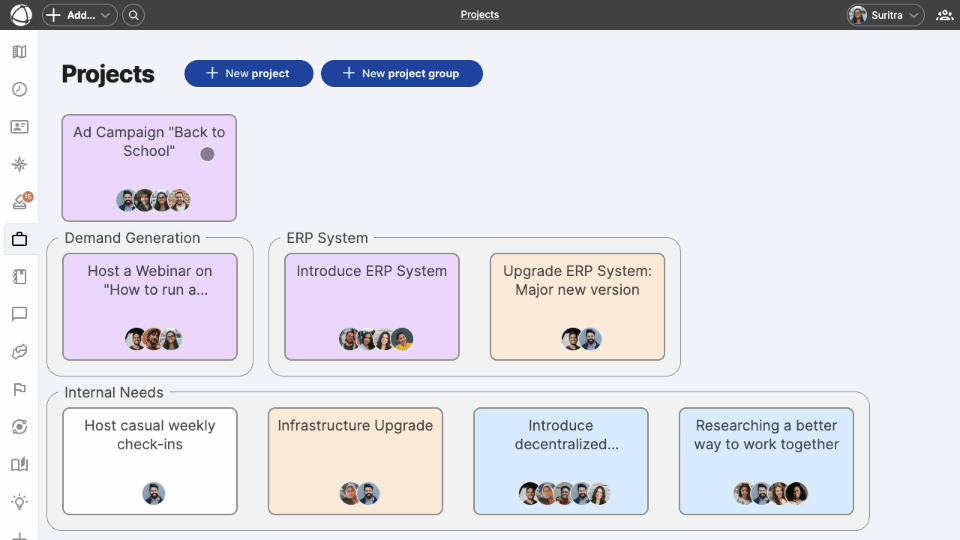Click the New project group button

401,73
